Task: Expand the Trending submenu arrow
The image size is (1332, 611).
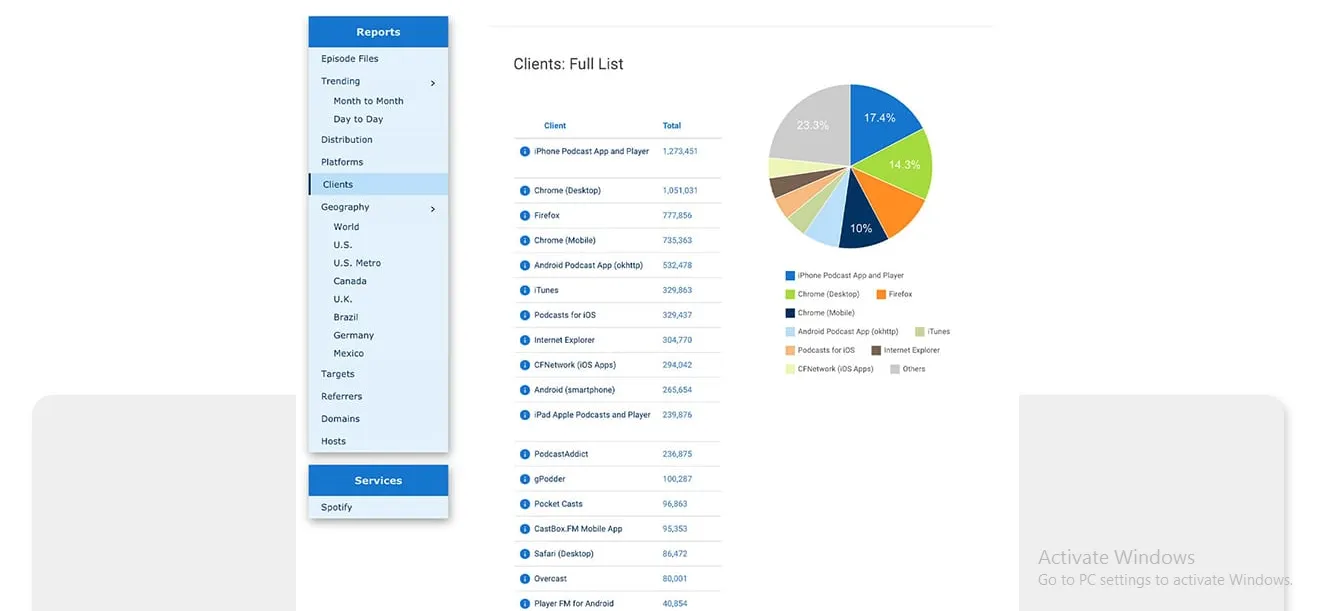Action: point(433,83)
